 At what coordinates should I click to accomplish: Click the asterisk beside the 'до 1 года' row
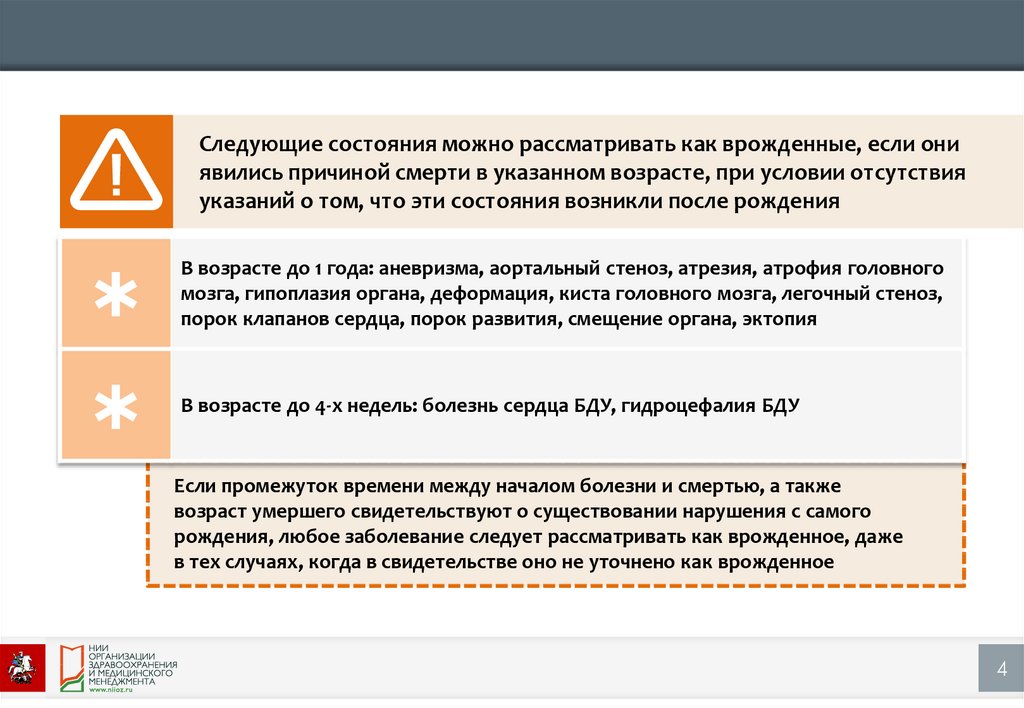(115, 294)
